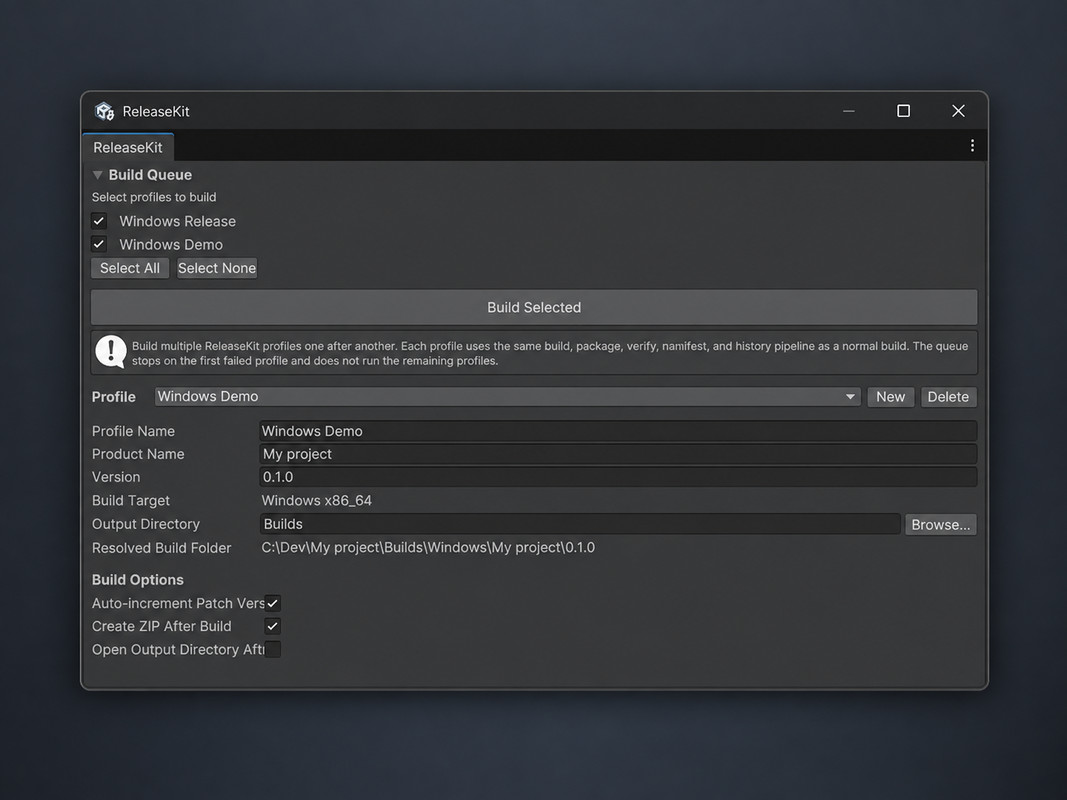Edit the Profile Name input field
The image size is (1067, 800).
tap(618, 431)
